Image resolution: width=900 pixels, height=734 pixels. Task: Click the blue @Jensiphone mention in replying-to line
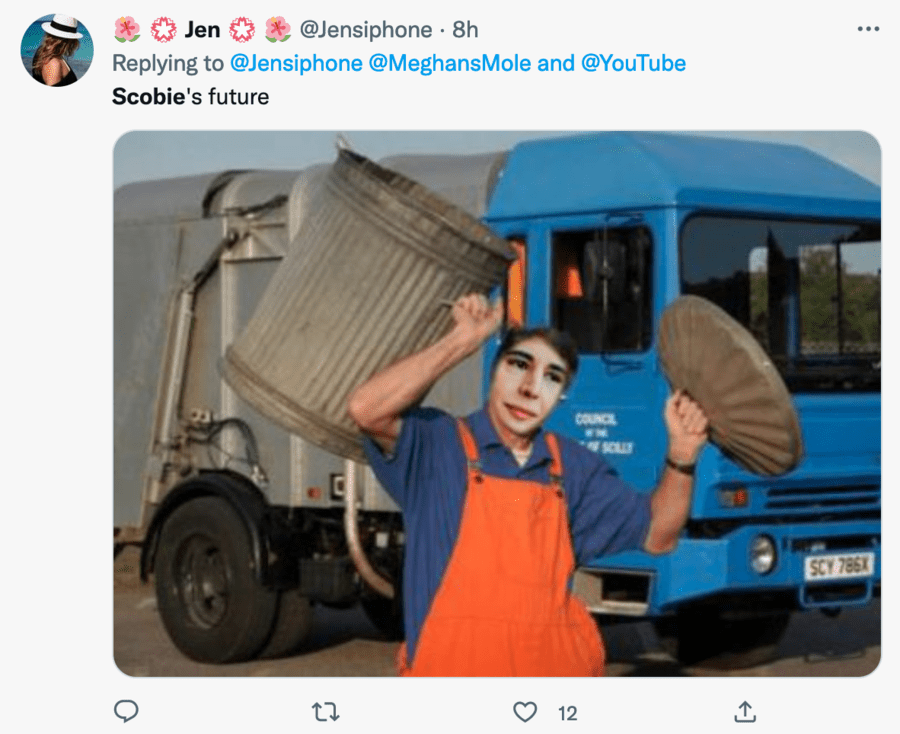click(x=297, y=63)
